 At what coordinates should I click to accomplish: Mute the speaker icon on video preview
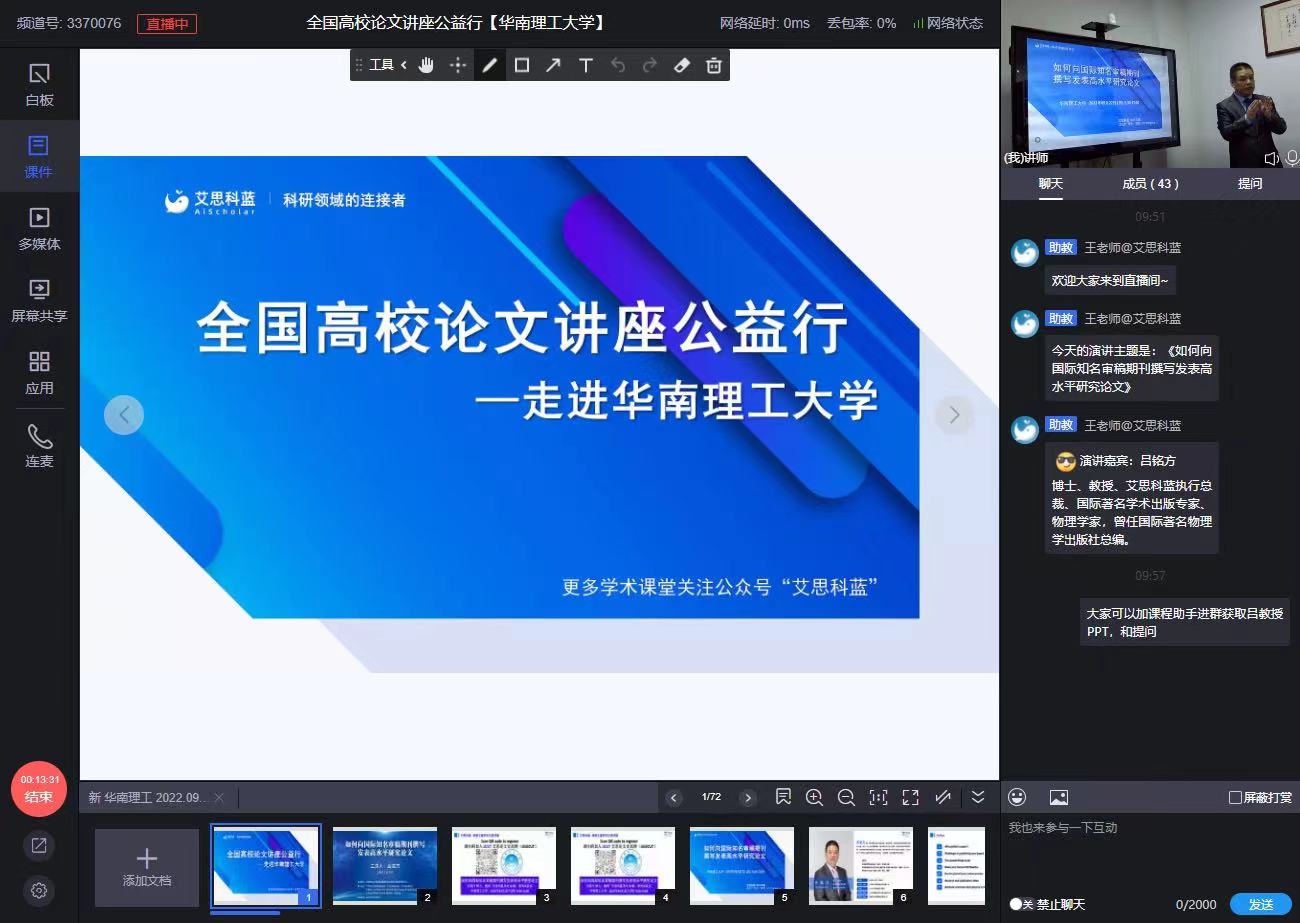point(1272,158)
